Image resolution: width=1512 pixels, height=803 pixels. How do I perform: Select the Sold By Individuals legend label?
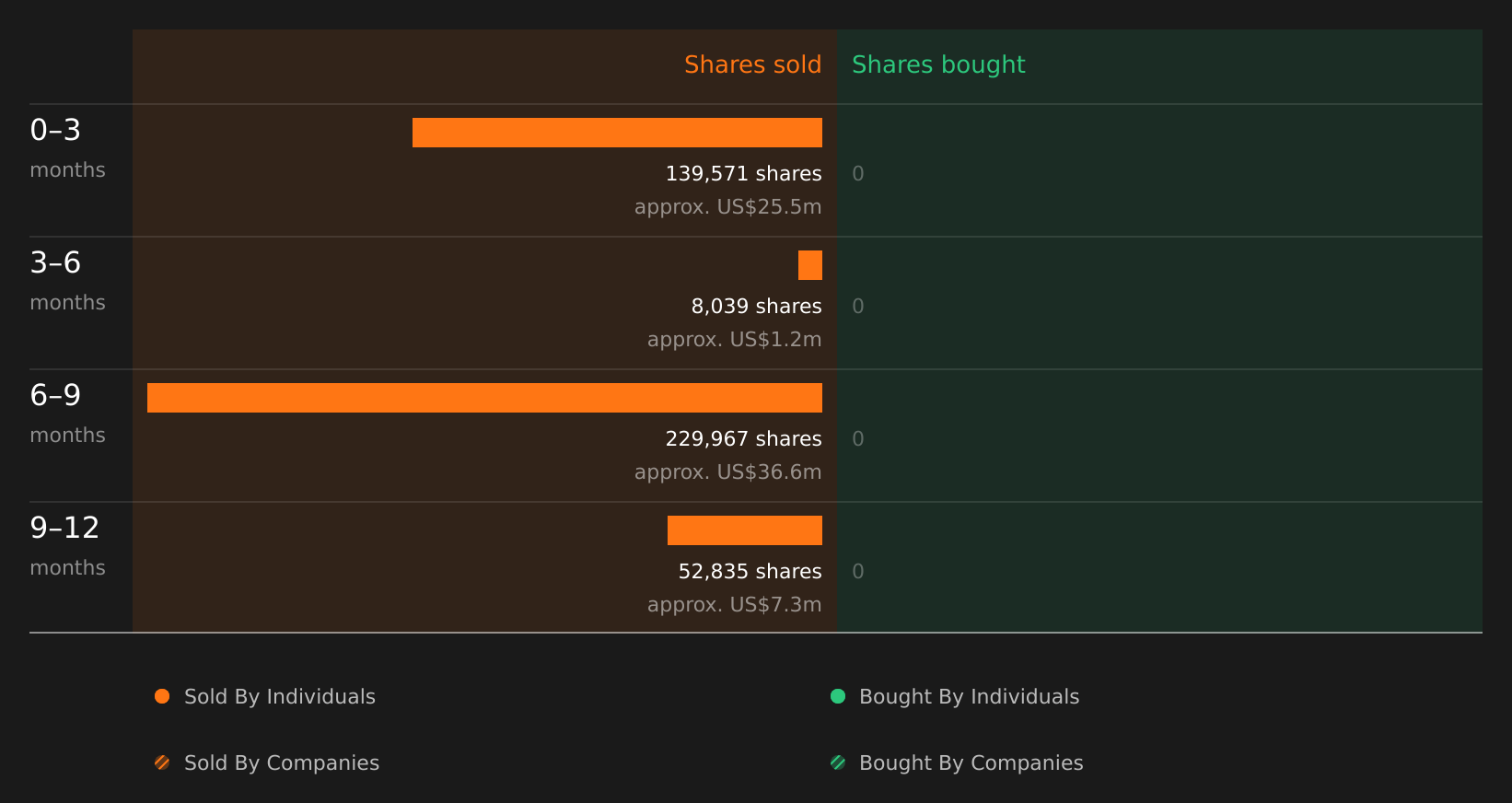pyautogui.click(x=280, y=697)
